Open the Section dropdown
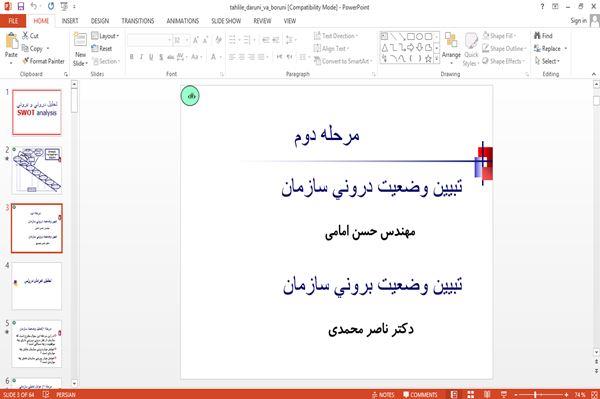Screen dimensions: 600x399 pyautogui.click(x=106, y=61)
